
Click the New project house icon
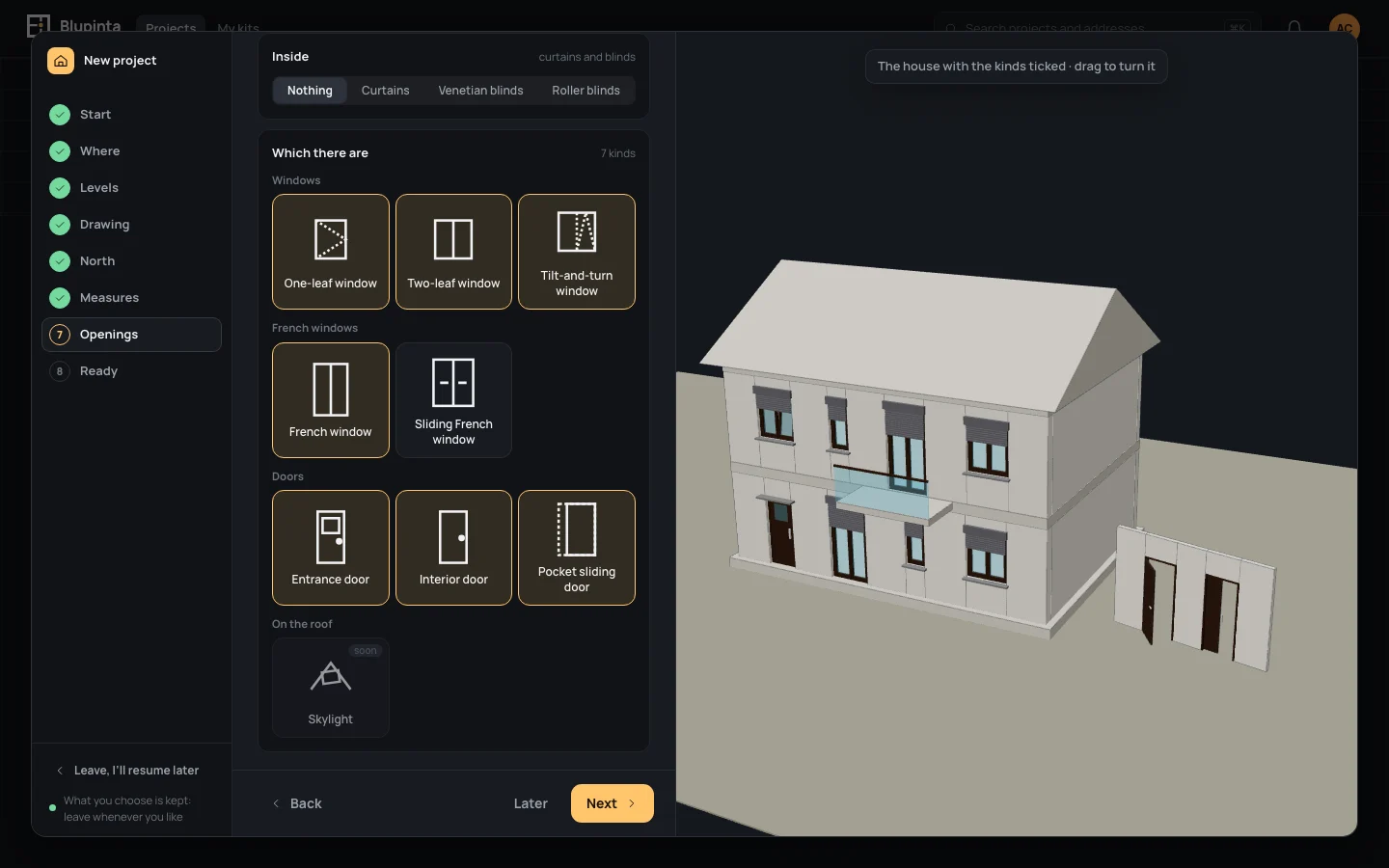coord(61,61)
